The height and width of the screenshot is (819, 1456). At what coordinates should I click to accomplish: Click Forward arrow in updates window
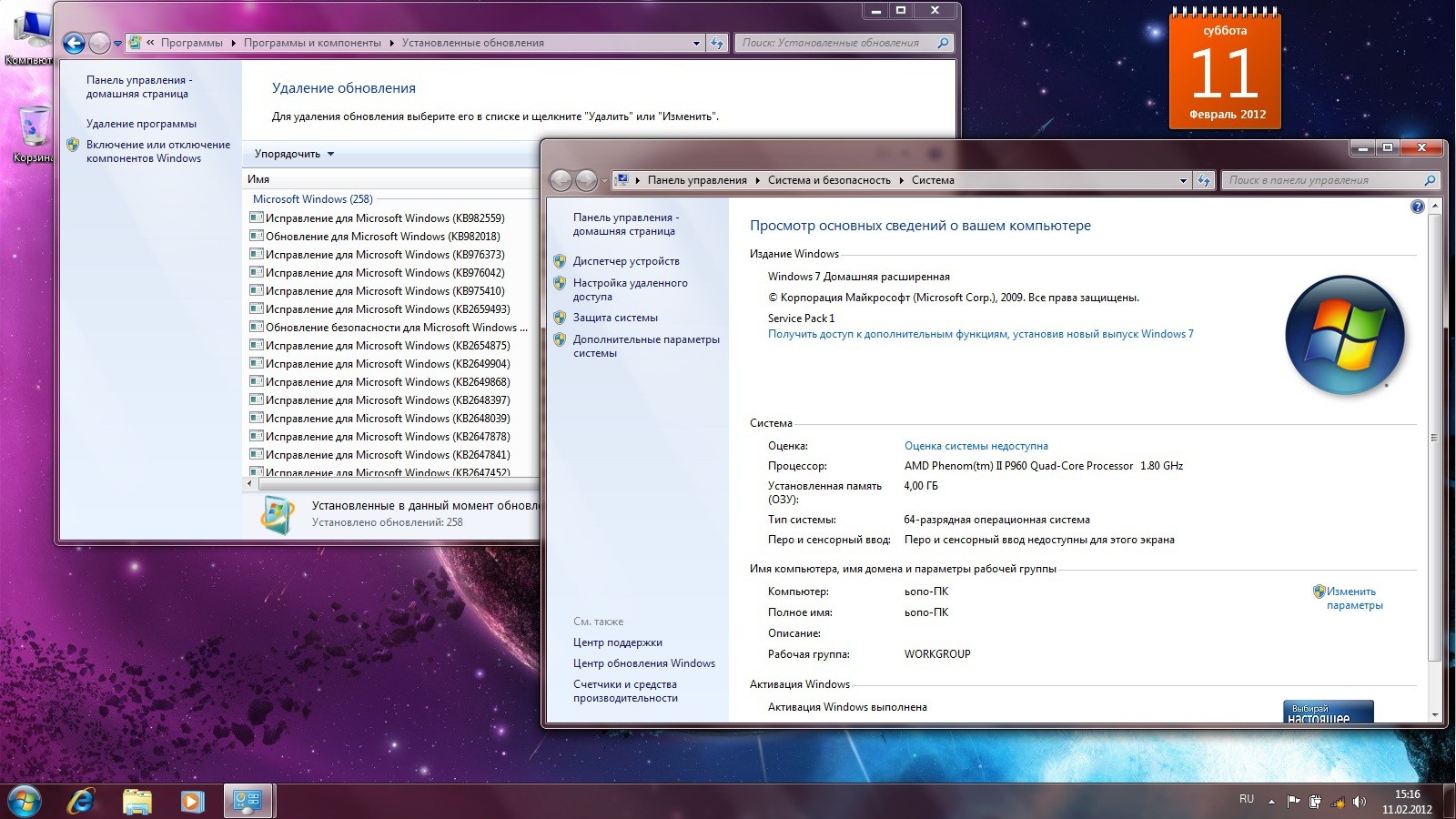(x=99, y=43)
